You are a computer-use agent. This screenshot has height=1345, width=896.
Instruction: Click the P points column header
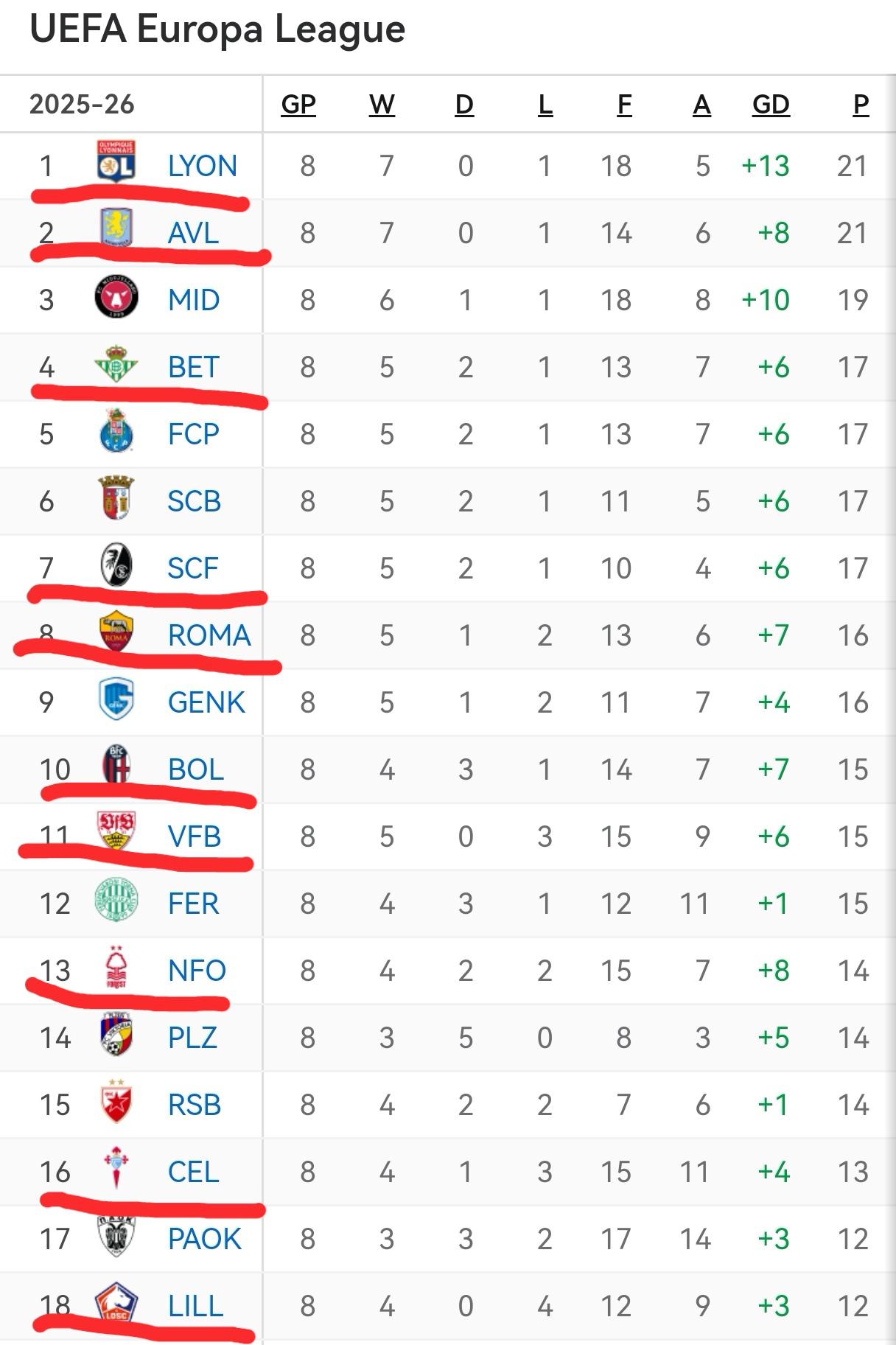861,105
